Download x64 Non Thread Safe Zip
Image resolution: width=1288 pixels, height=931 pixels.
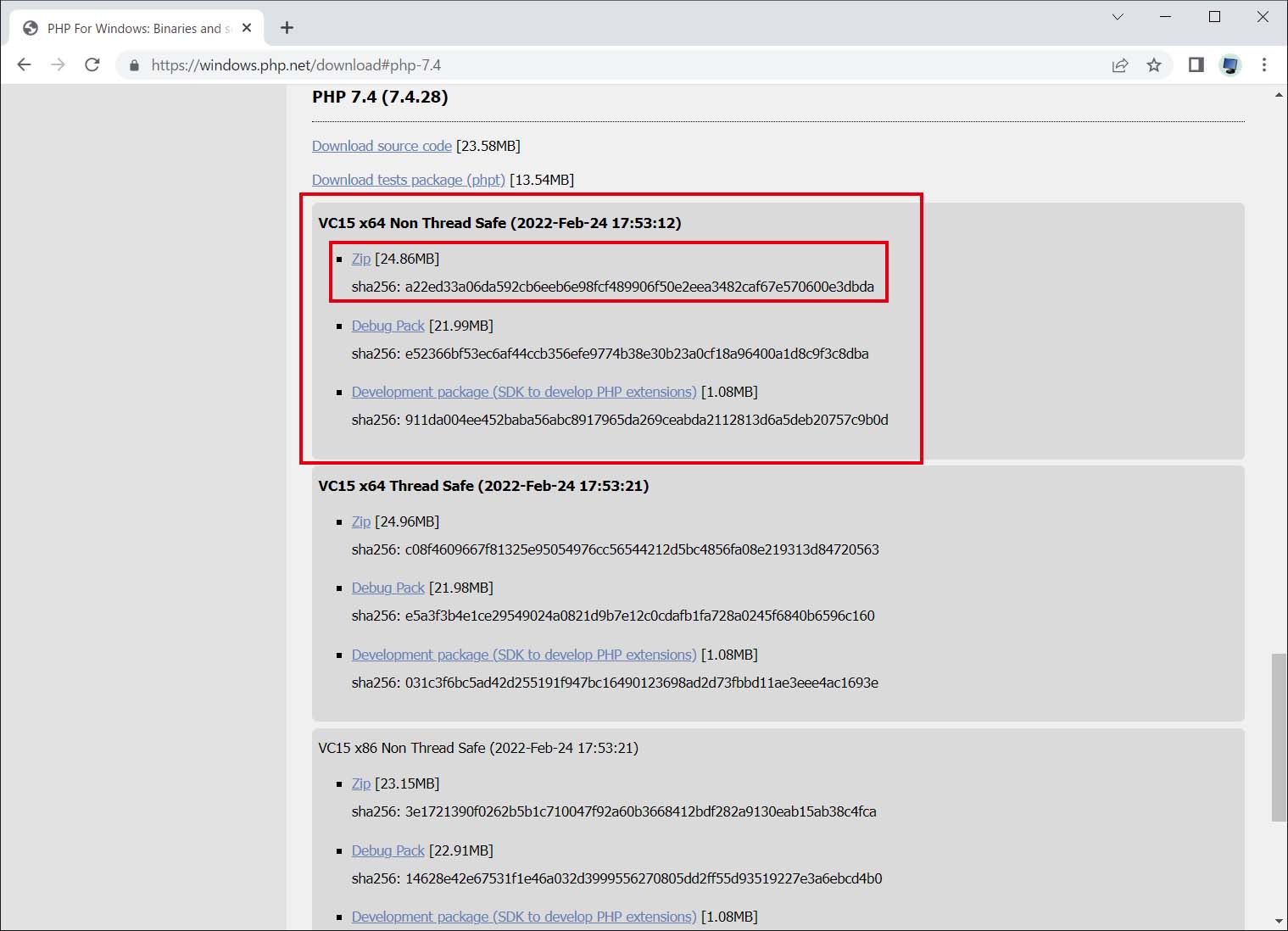click(x=361, y=259)
